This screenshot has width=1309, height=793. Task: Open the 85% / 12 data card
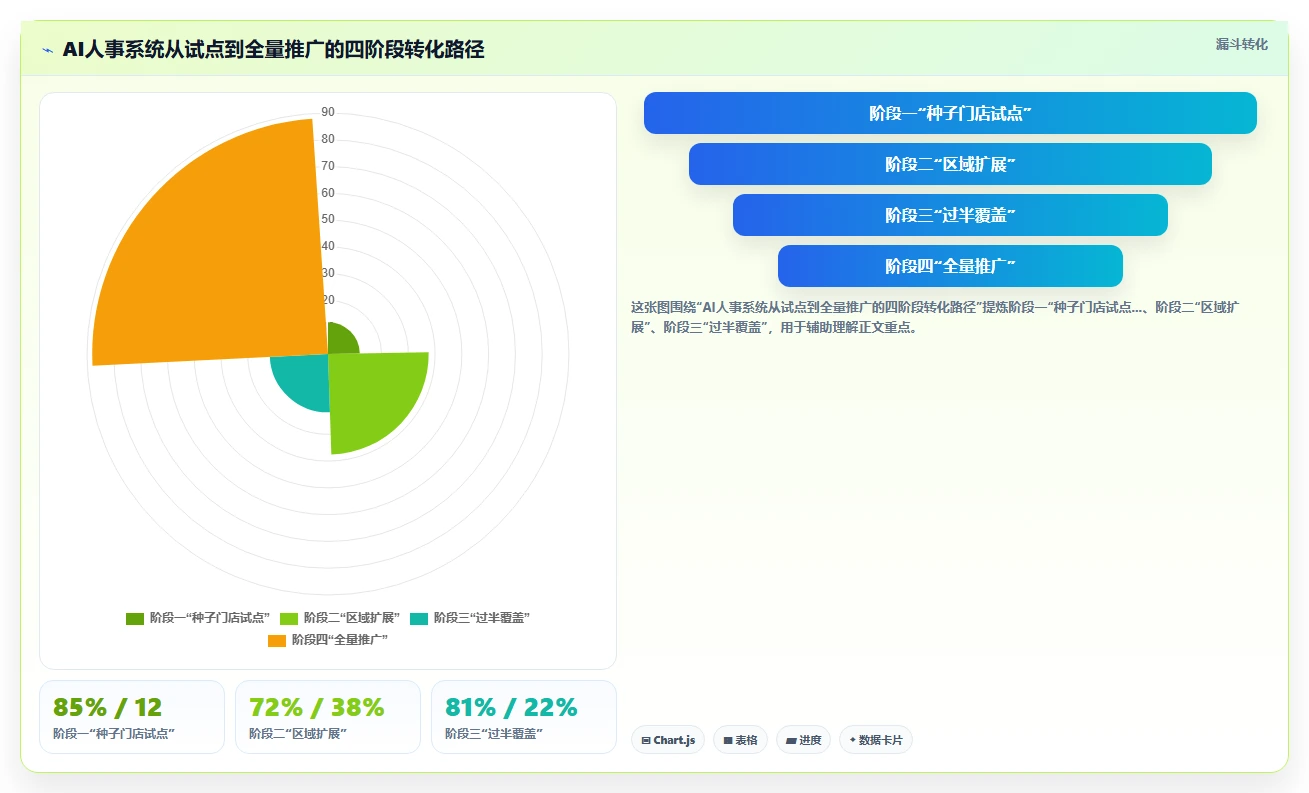[x=132, y=717]
